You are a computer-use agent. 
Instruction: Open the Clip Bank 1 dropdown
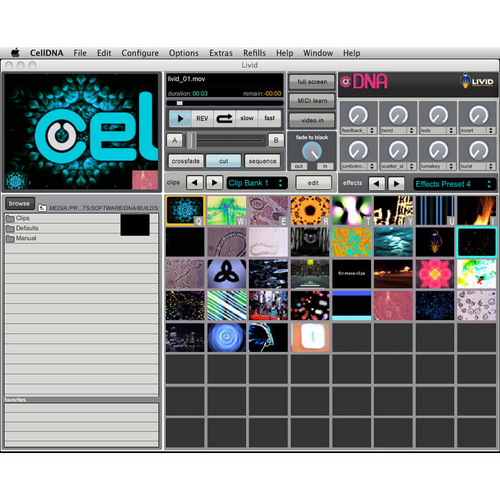pos(257,183)
